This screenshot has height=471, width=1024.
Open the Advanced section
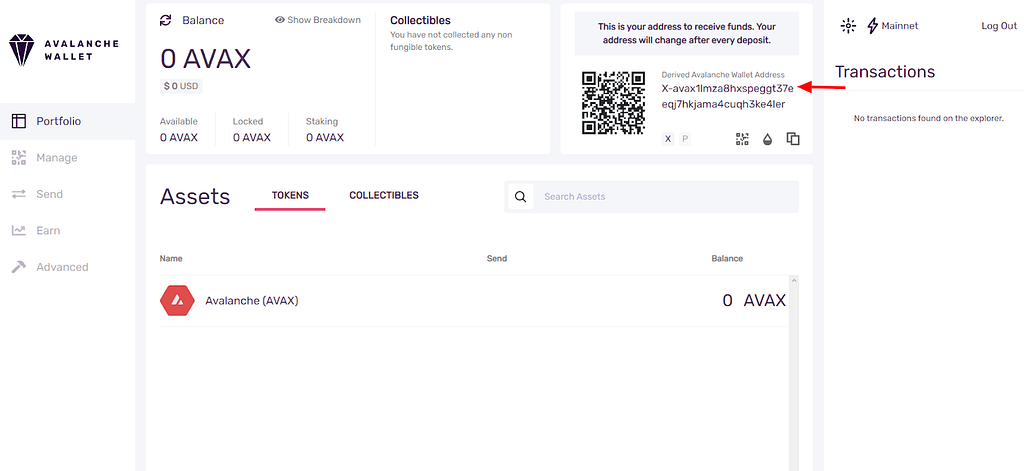click(67, 267)
